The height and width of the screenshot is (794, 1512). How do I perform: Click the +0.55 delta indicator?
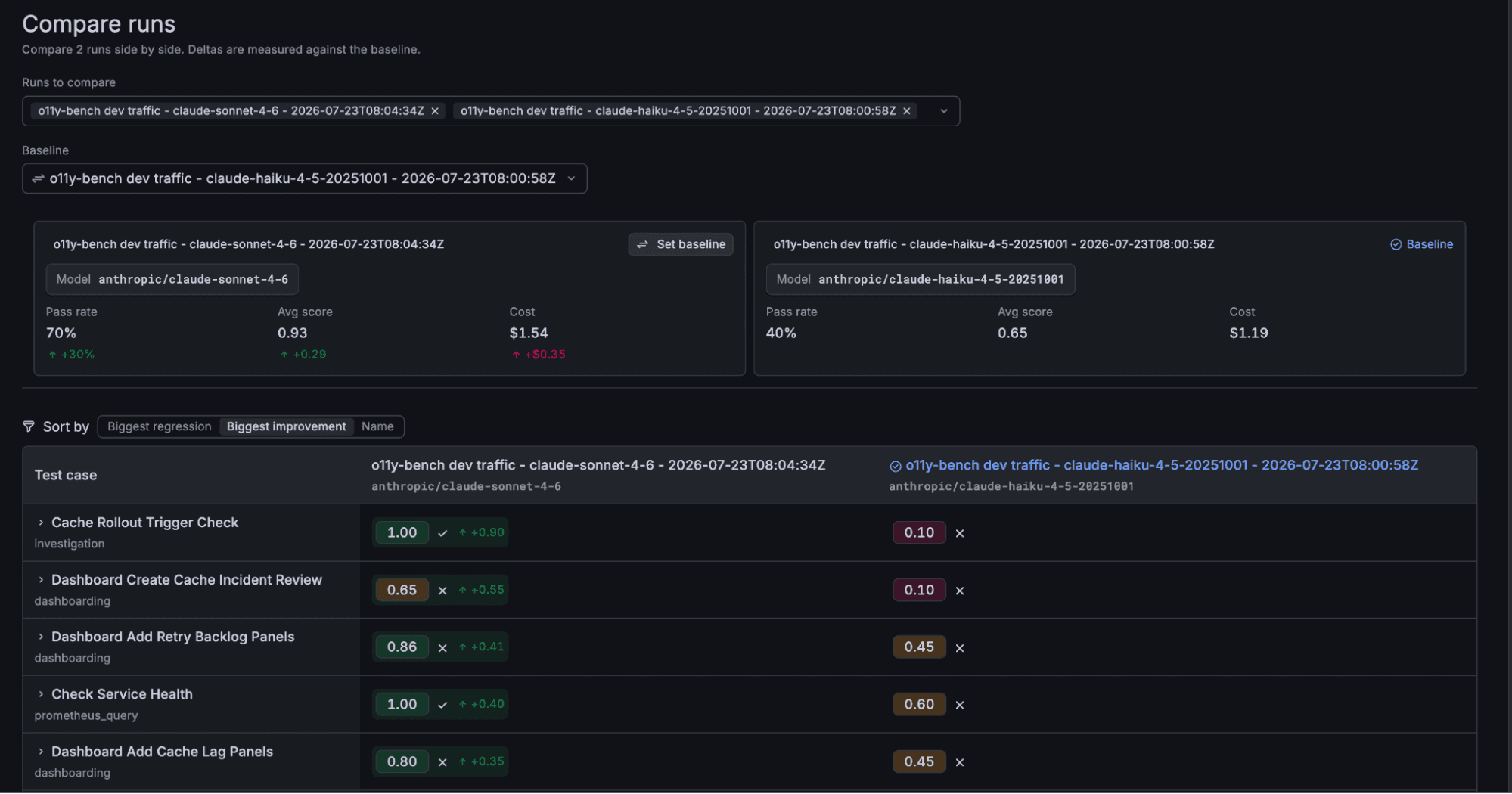(x=481, y=590)
